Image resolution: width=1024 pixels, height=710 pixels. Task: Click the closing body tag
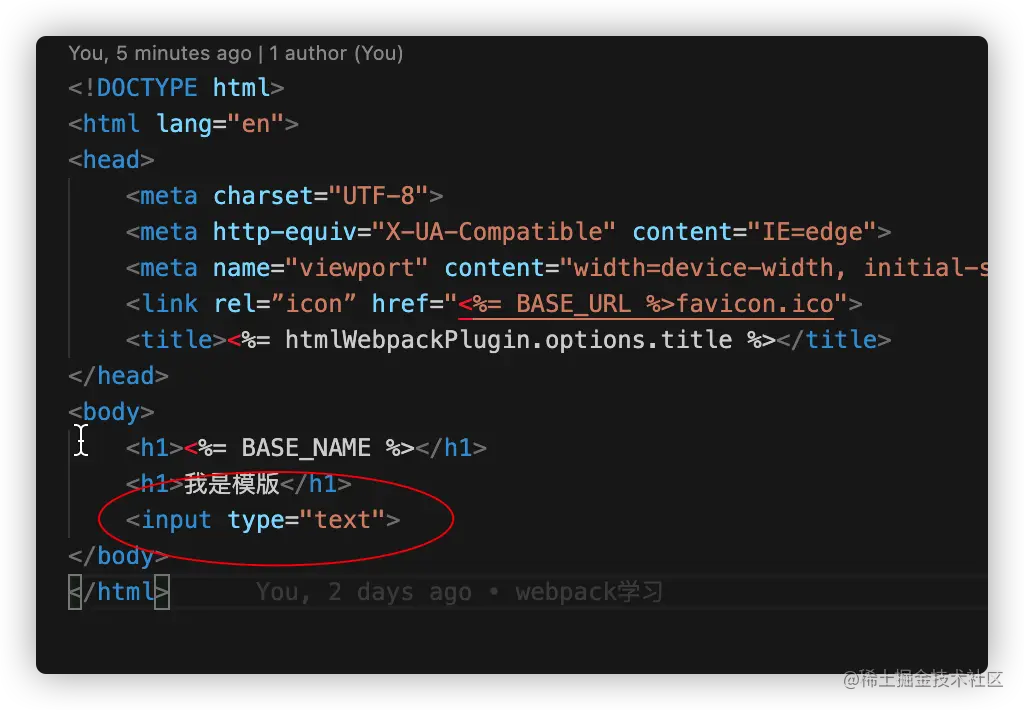click(118, 555)
